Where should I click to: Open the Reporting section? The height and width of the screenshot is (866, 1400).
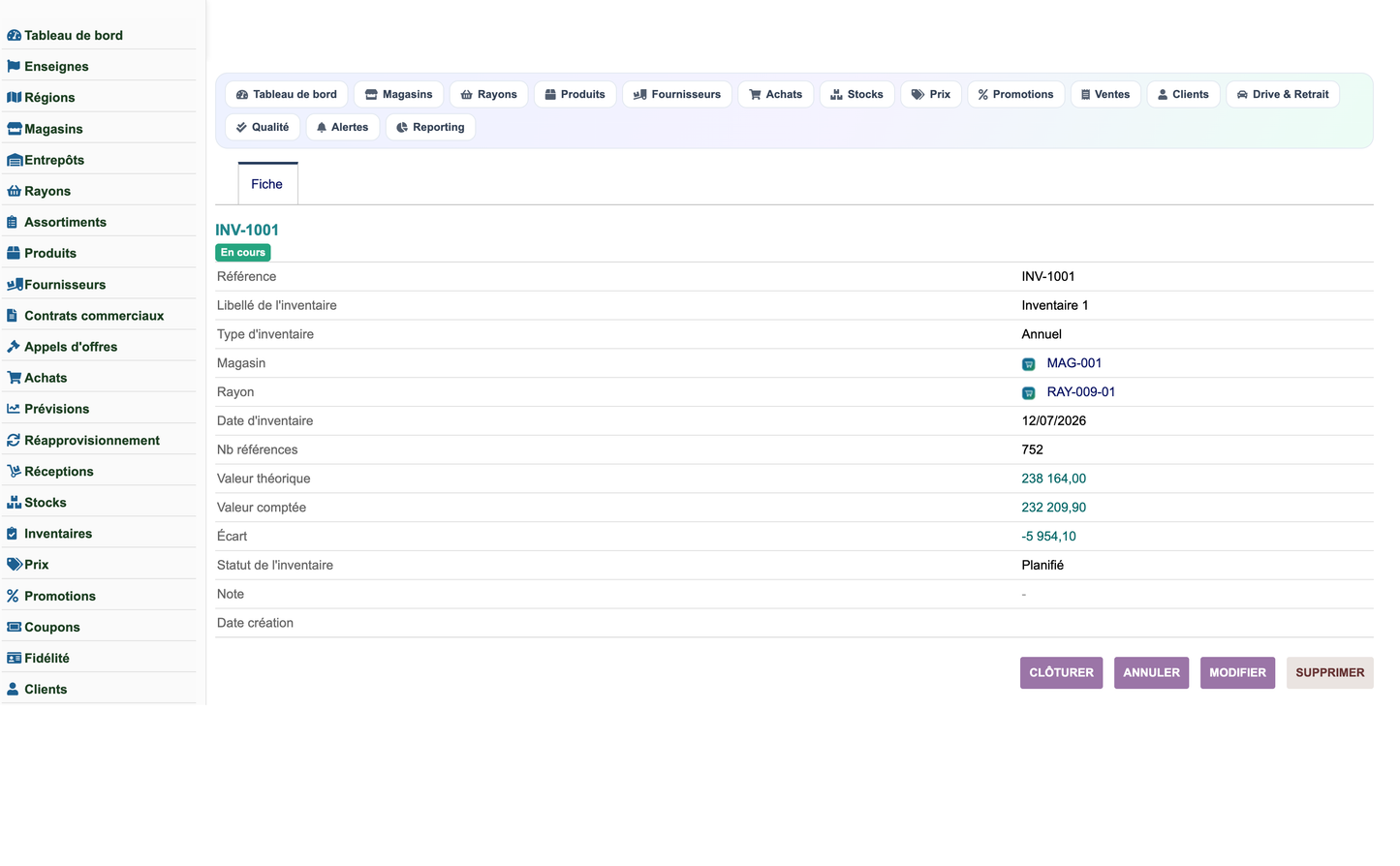coord(430,127)
